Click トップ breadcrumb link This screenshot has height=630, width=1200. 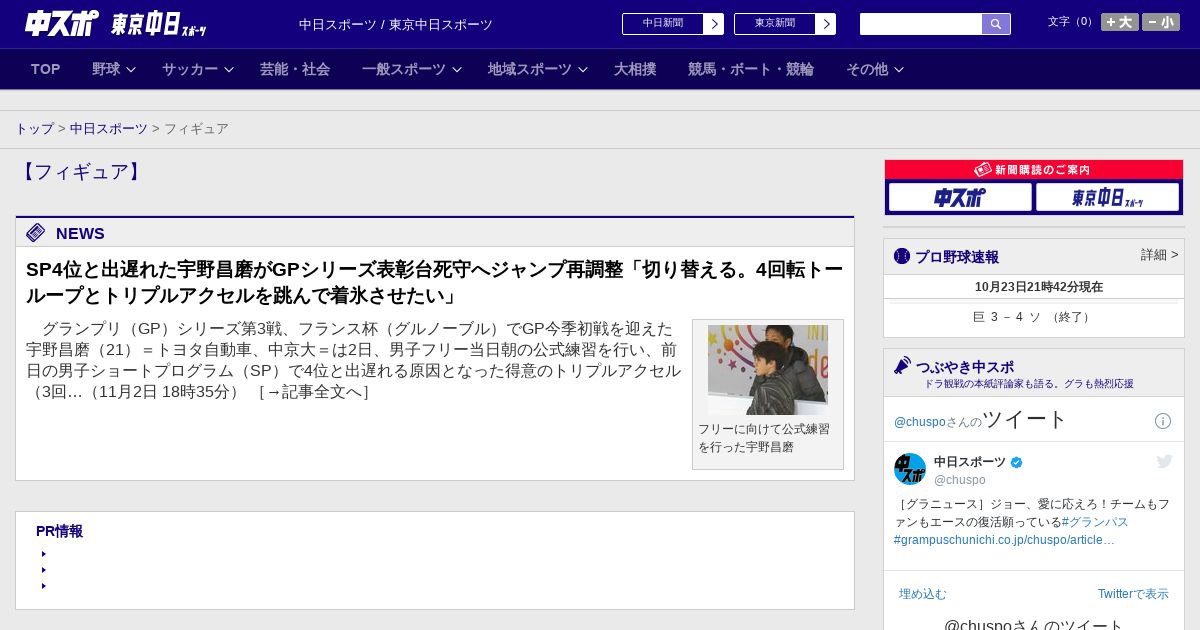pyautogui.click(x=34, y=129)
